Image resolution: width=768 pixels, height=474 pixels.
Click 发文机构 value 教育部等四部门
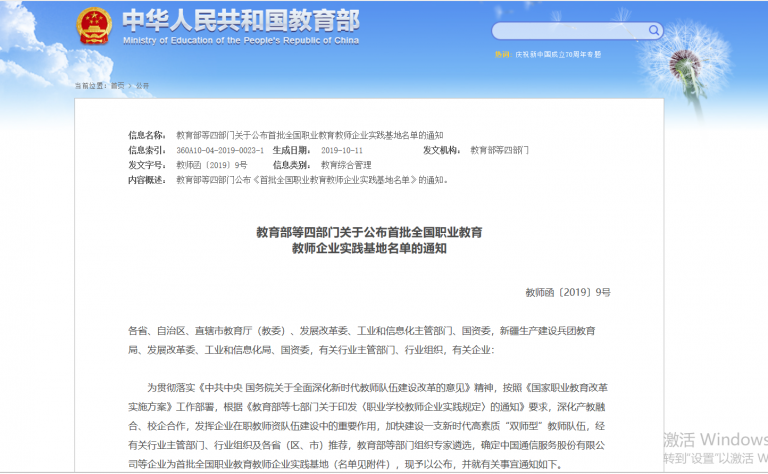point(499,149)
